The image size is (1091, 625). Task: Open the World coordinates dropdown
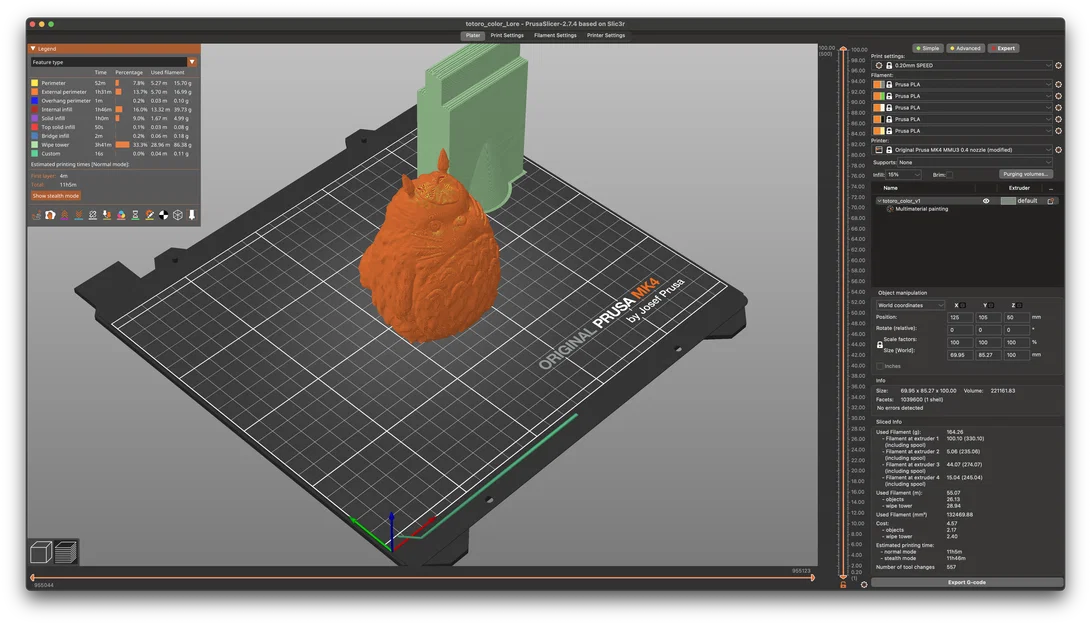(x=910, y=306)
